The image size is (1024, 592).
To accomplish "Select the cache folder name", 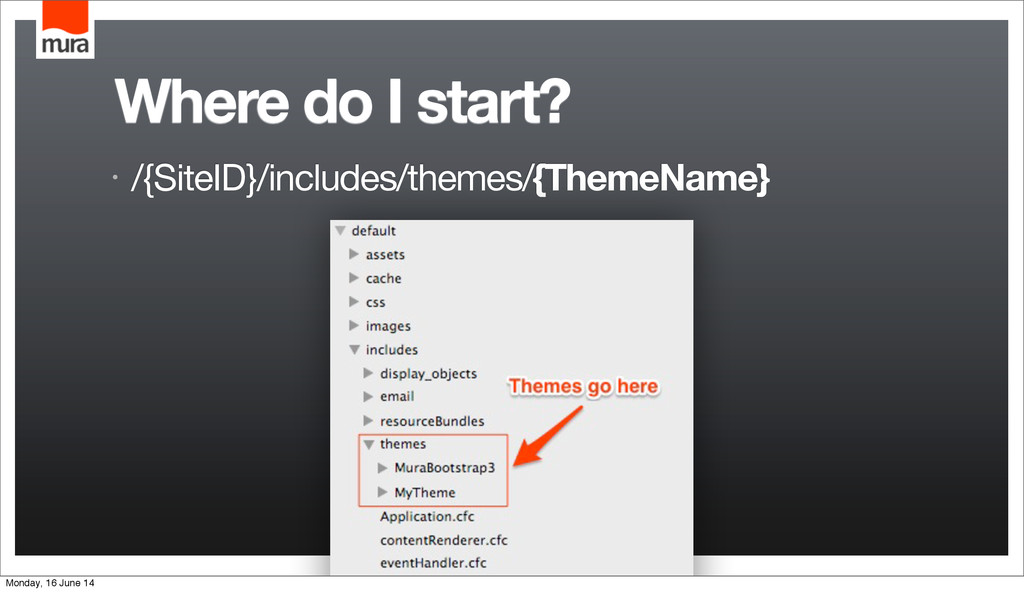I will [383, 278].
